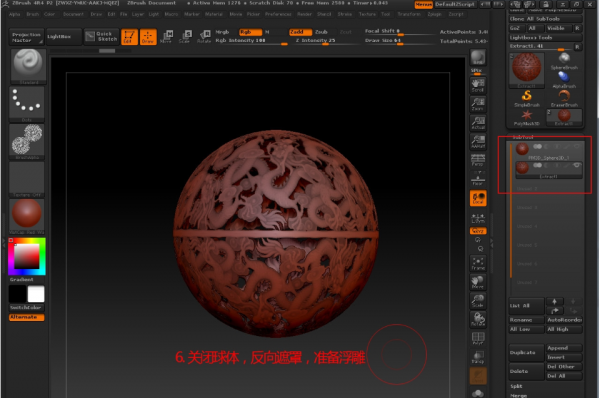This screenshot has height=398, width=600.
Task: Toggle the Local symmetry button
Action: tap(478, 198)
